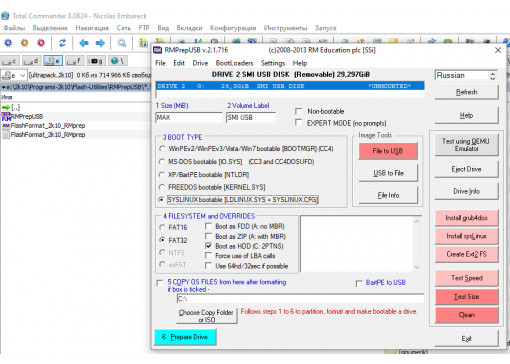Image resolution: width=510 pixels, height=364 pixels.
Task: Select SYSLINUX bootable radio option
Action: click(162, 200)
